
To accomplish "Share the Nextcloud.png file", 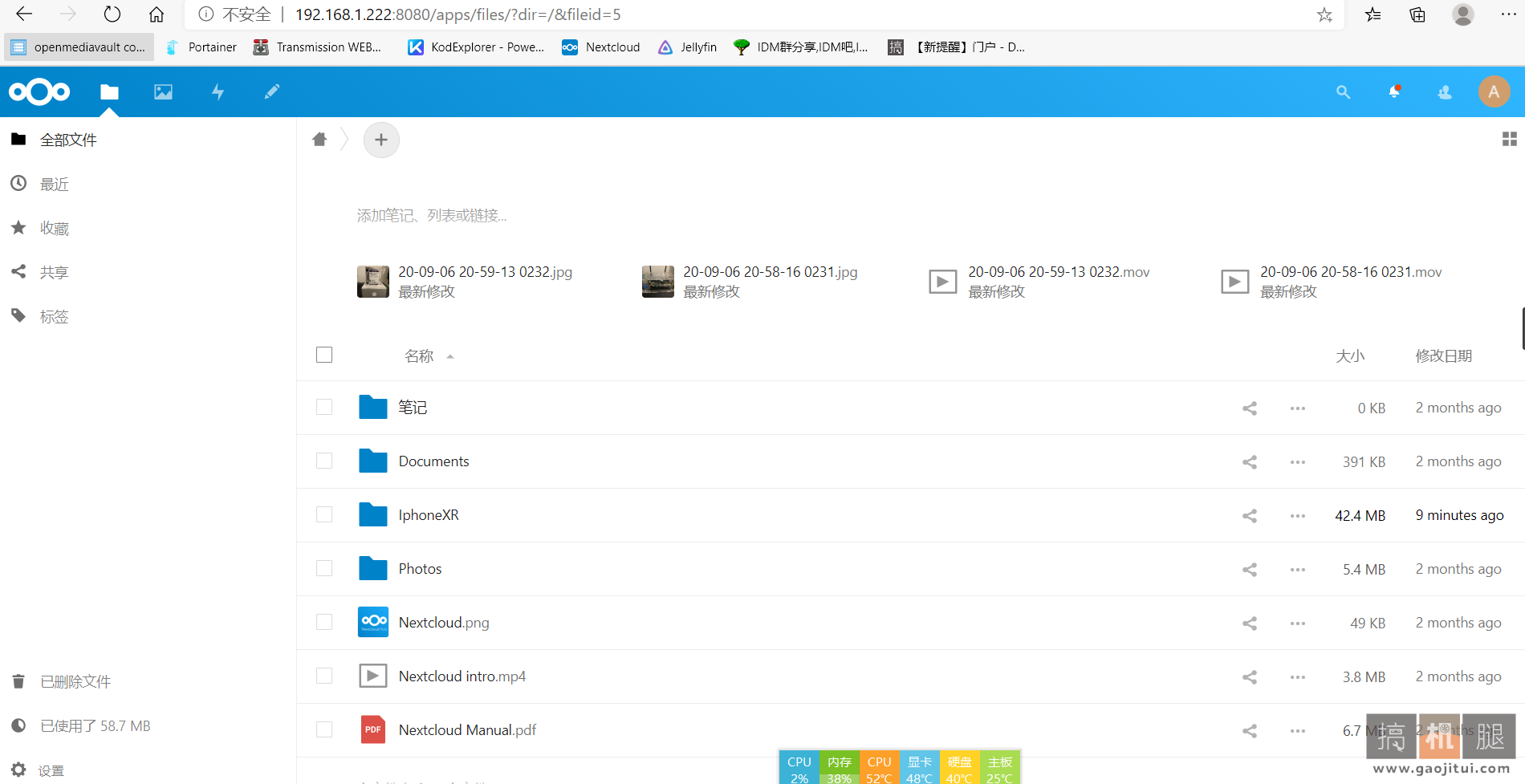I will click(x=1250, y=624).
